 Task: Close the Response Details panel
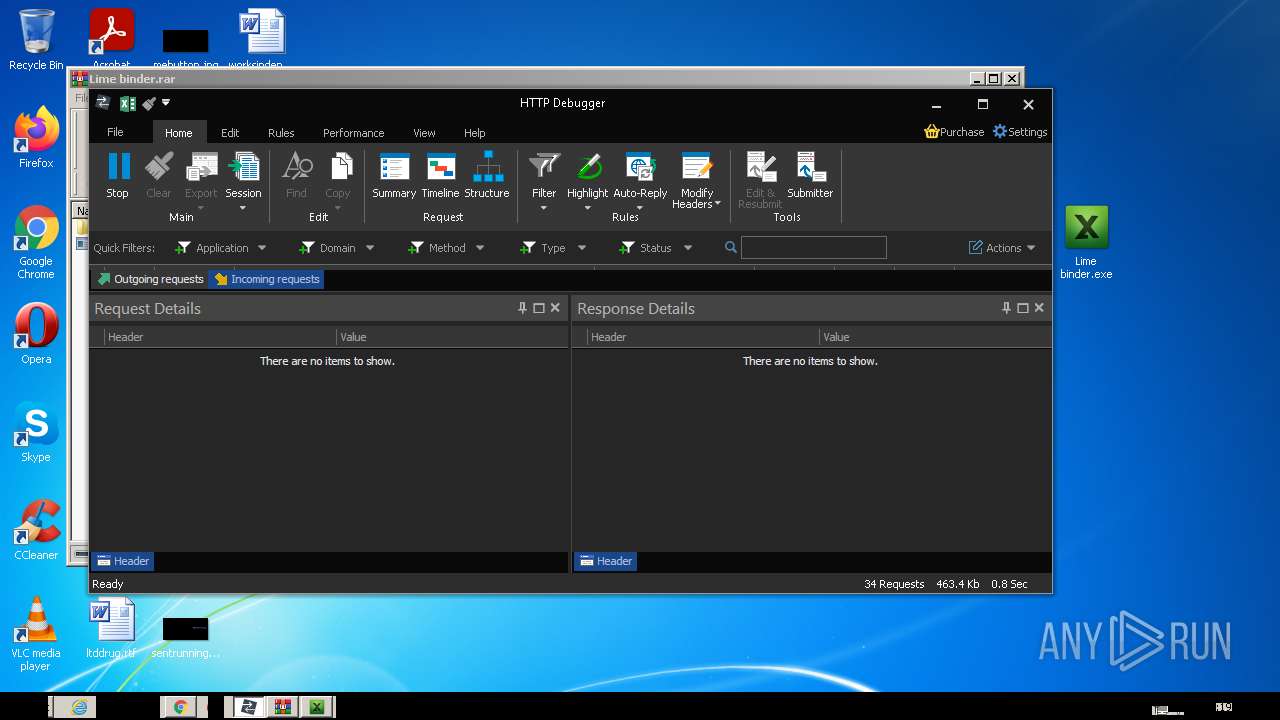click(x=1039, y=308)
